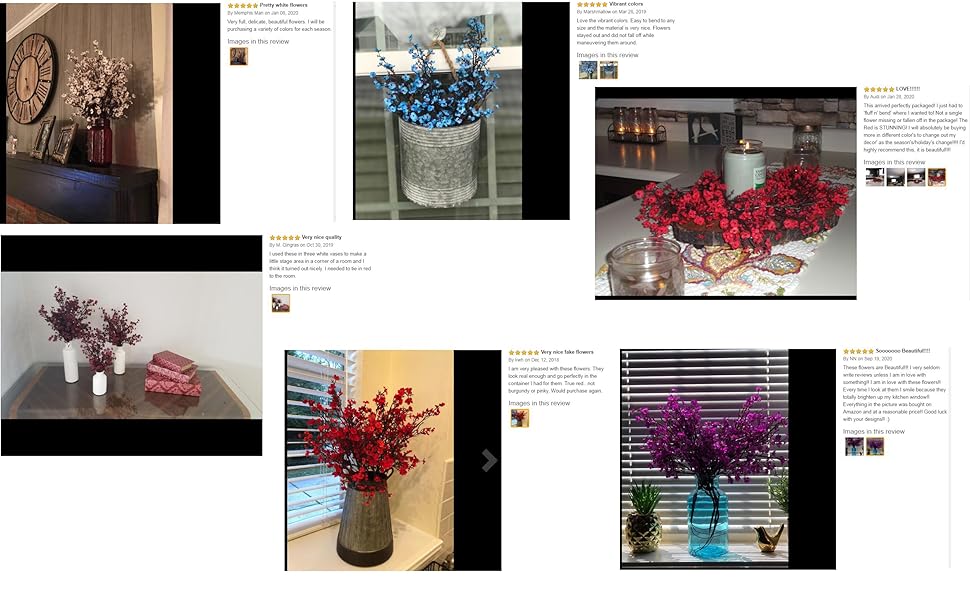
Task: Open second thumbnail in the LOVE!!!!!! review
Action: [896, 177]
